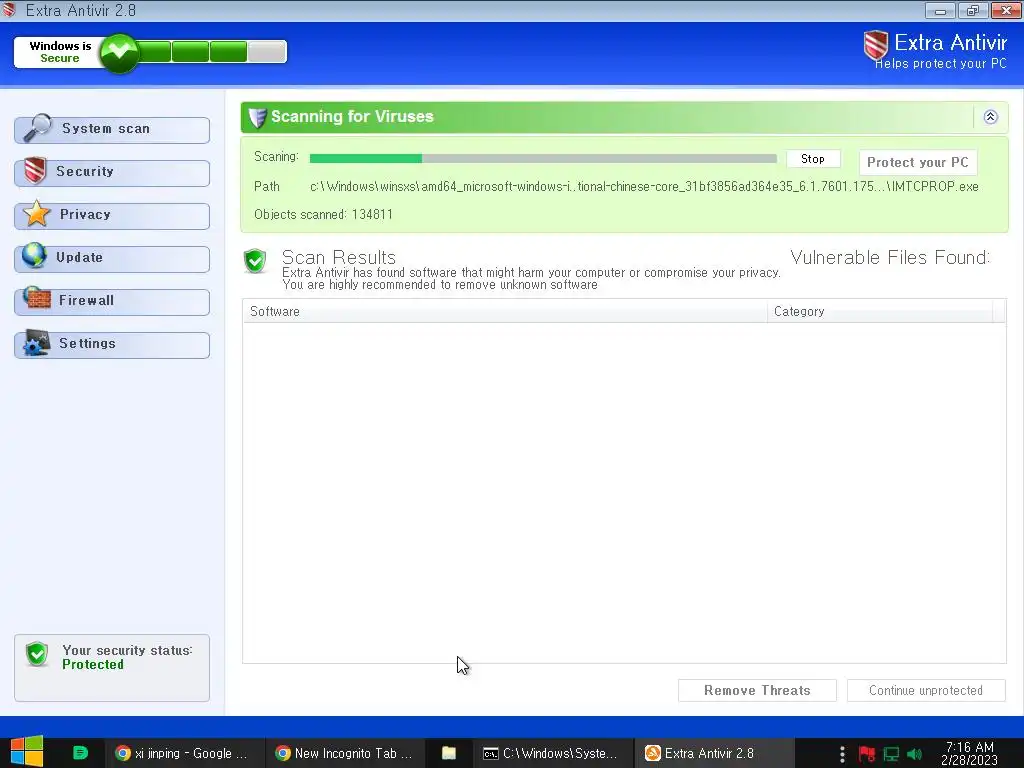Click the title bar app icon
Viewport: 1024px width, 768px height.
(9, 10)
